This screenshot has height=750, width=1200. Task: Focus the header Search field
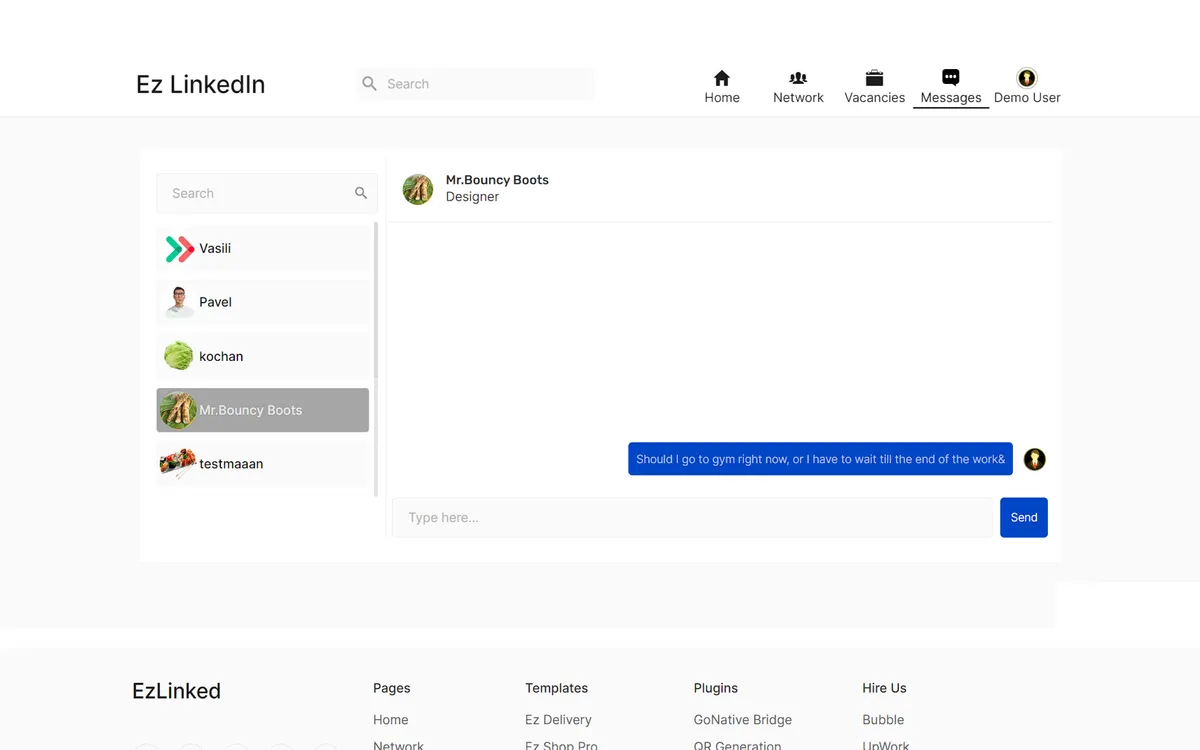pyautogui.click(x=475, y=84)
